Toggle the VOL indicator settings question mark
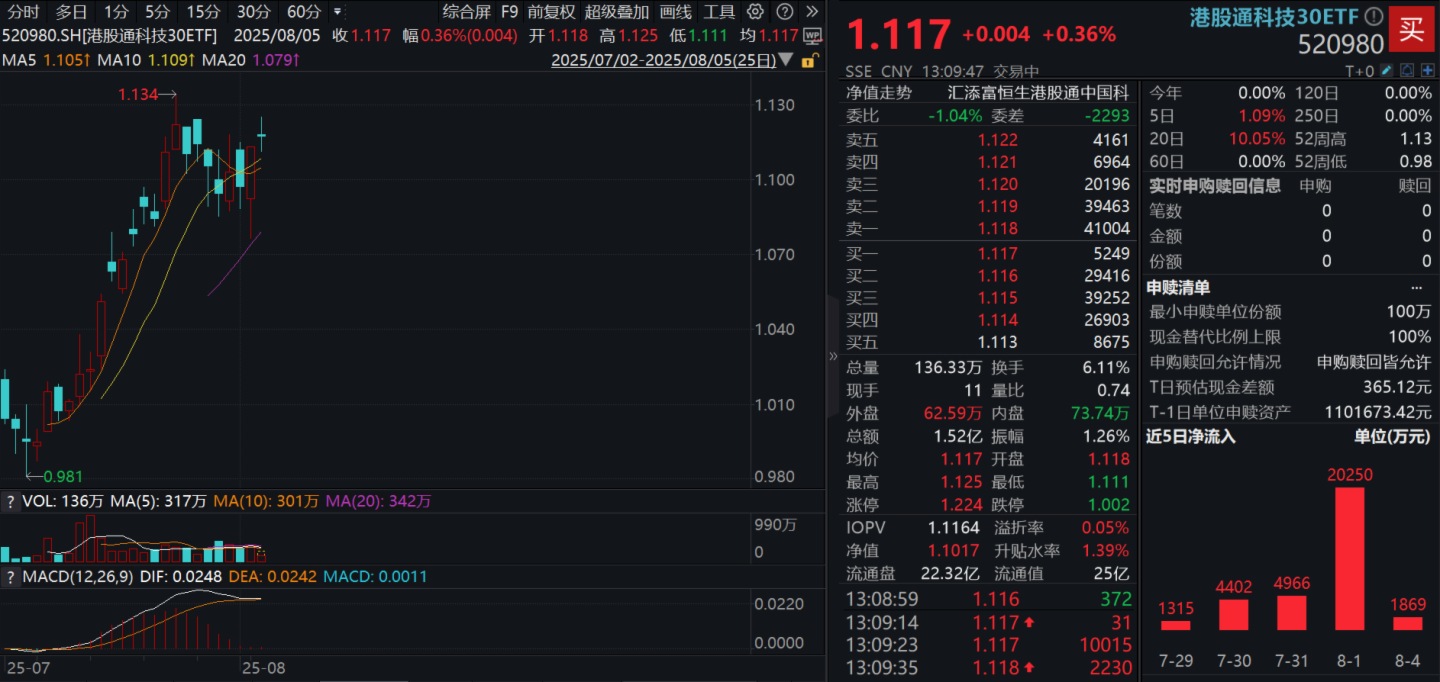Image resolution: width=1440 pixels, height=682 pixels. click(9, 501)
